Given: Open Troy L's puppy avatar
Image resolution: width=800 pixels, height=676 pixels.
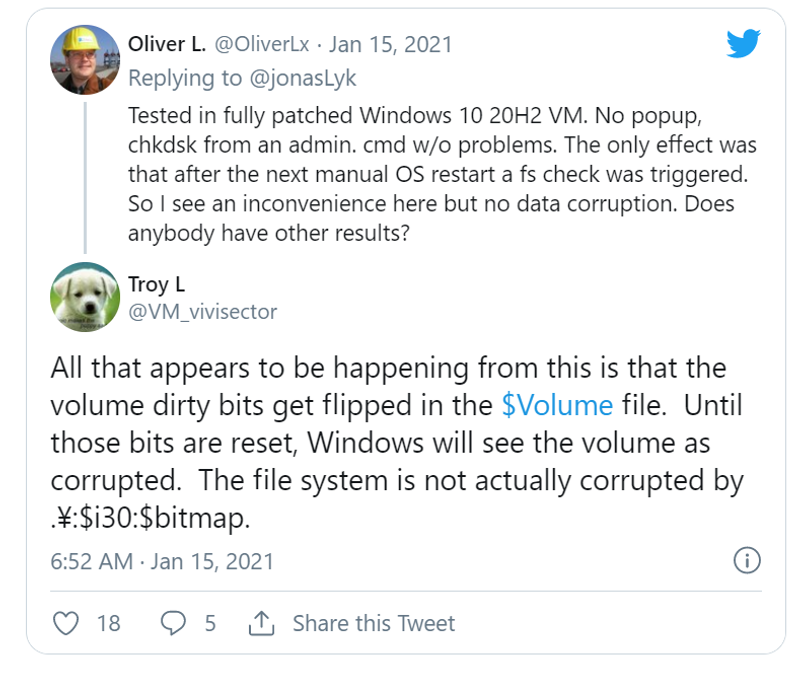Looking at the screenshot, I should pos(85,297).
